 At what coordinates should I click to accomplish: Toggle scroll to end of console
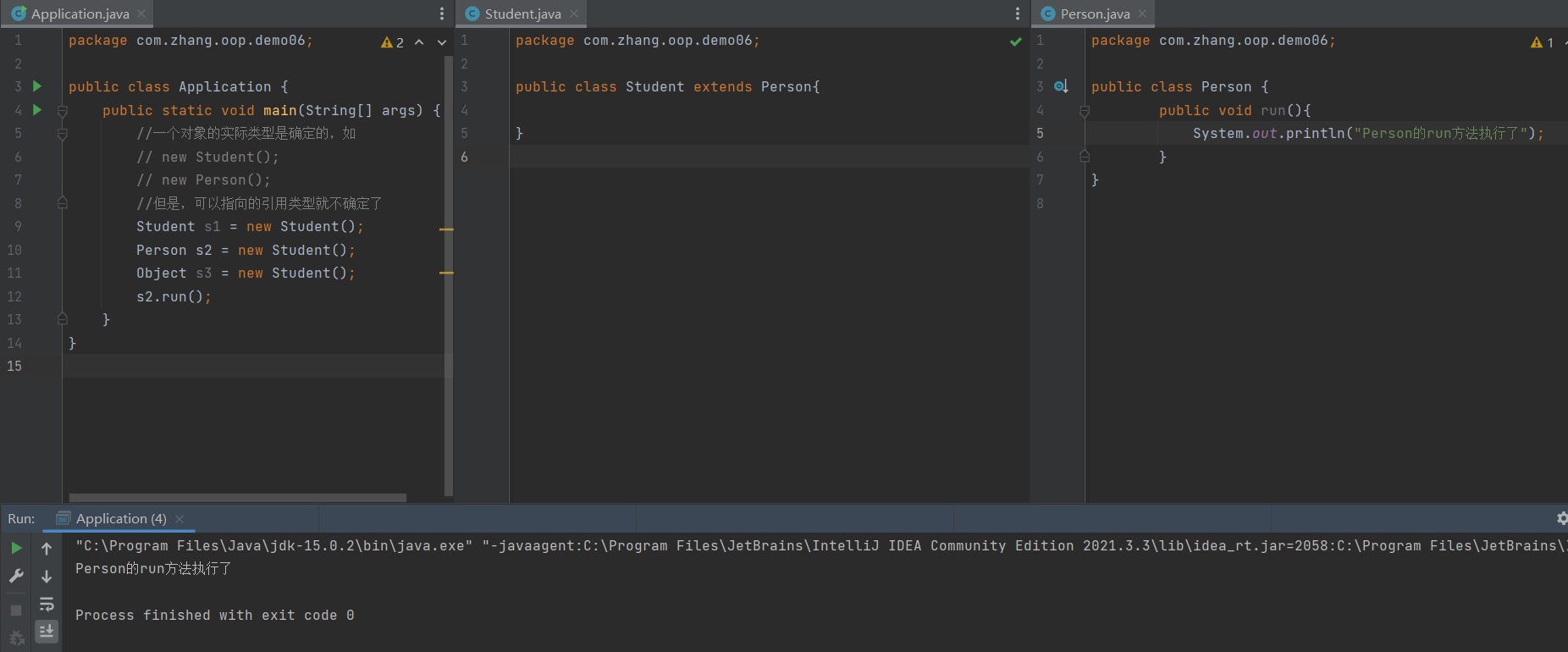pos(47,631)
